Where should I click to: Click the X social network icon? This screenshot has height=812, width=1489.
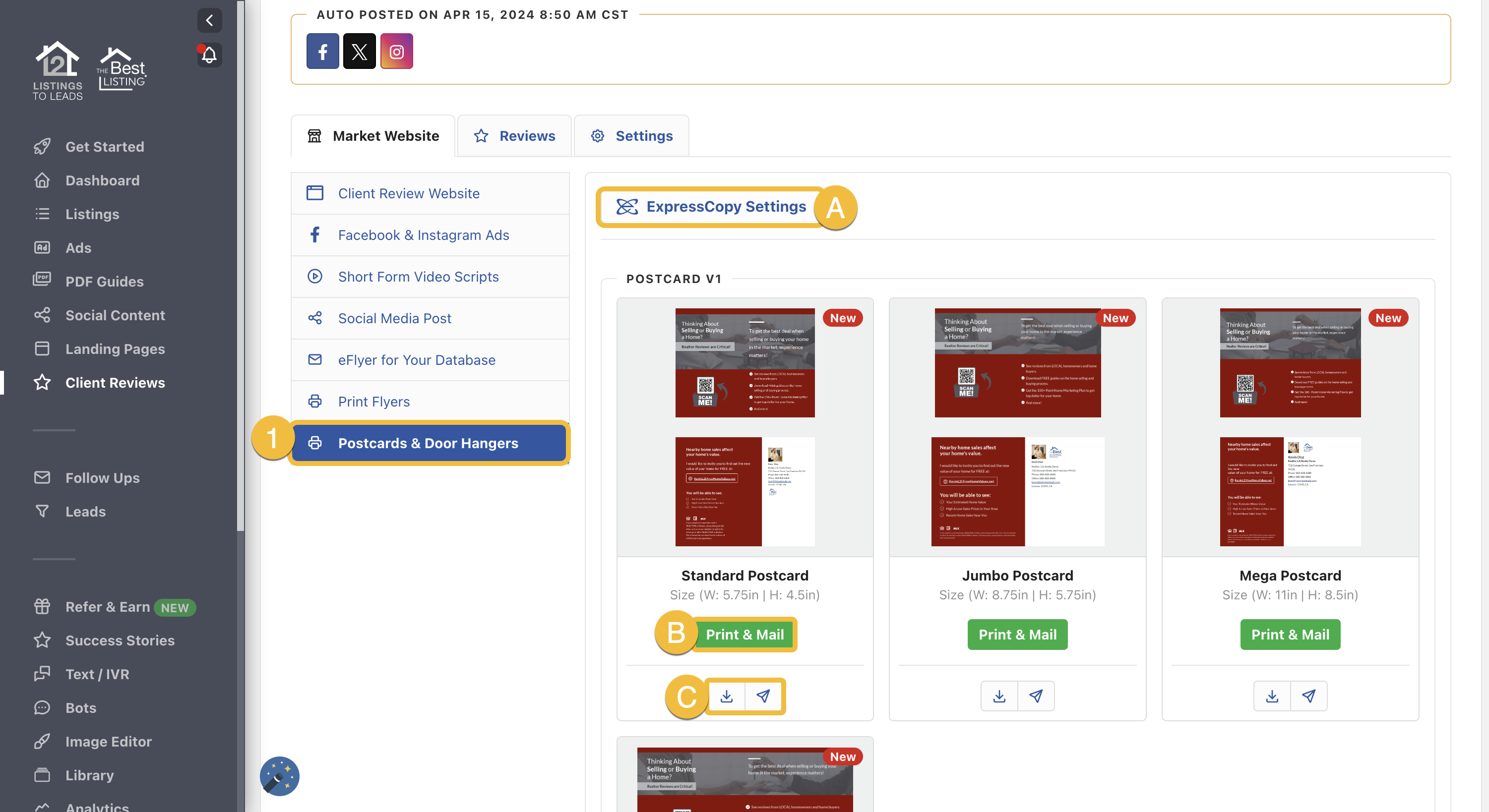pos(360,51)
